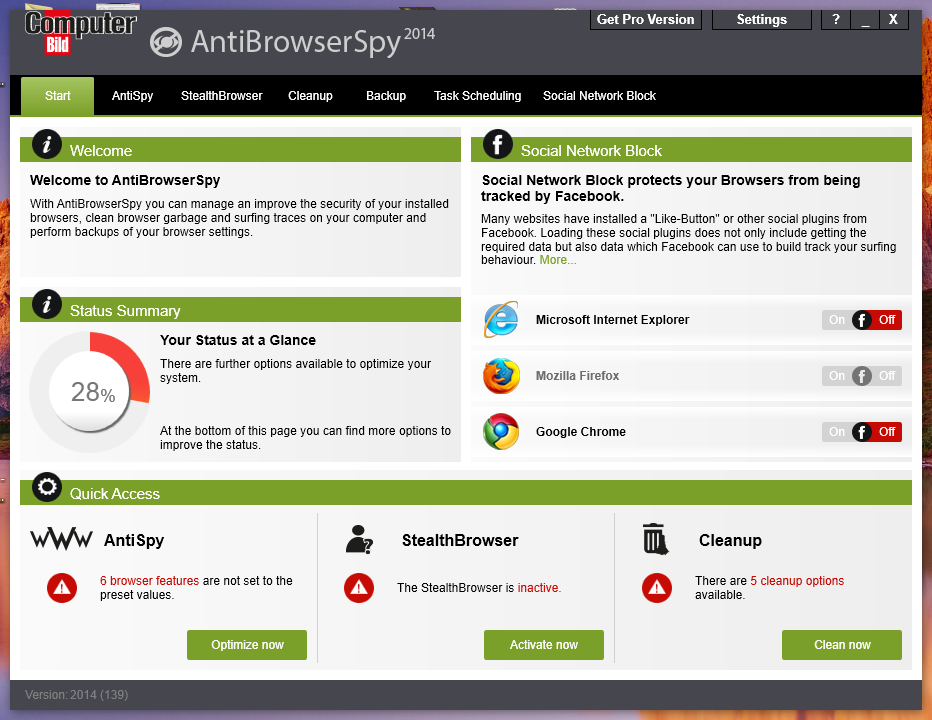Click the Internet Explorer browser icon
Viewport: 932px width, 720px height.
tap(501, 319)
